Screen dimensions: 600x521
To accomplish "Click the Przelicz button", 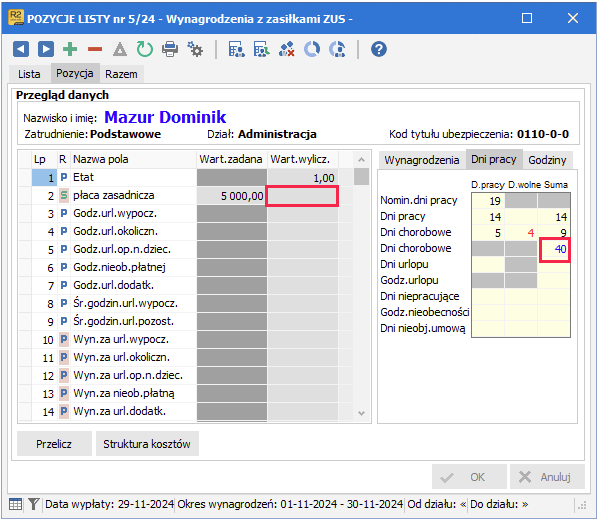I will point(54,444).
